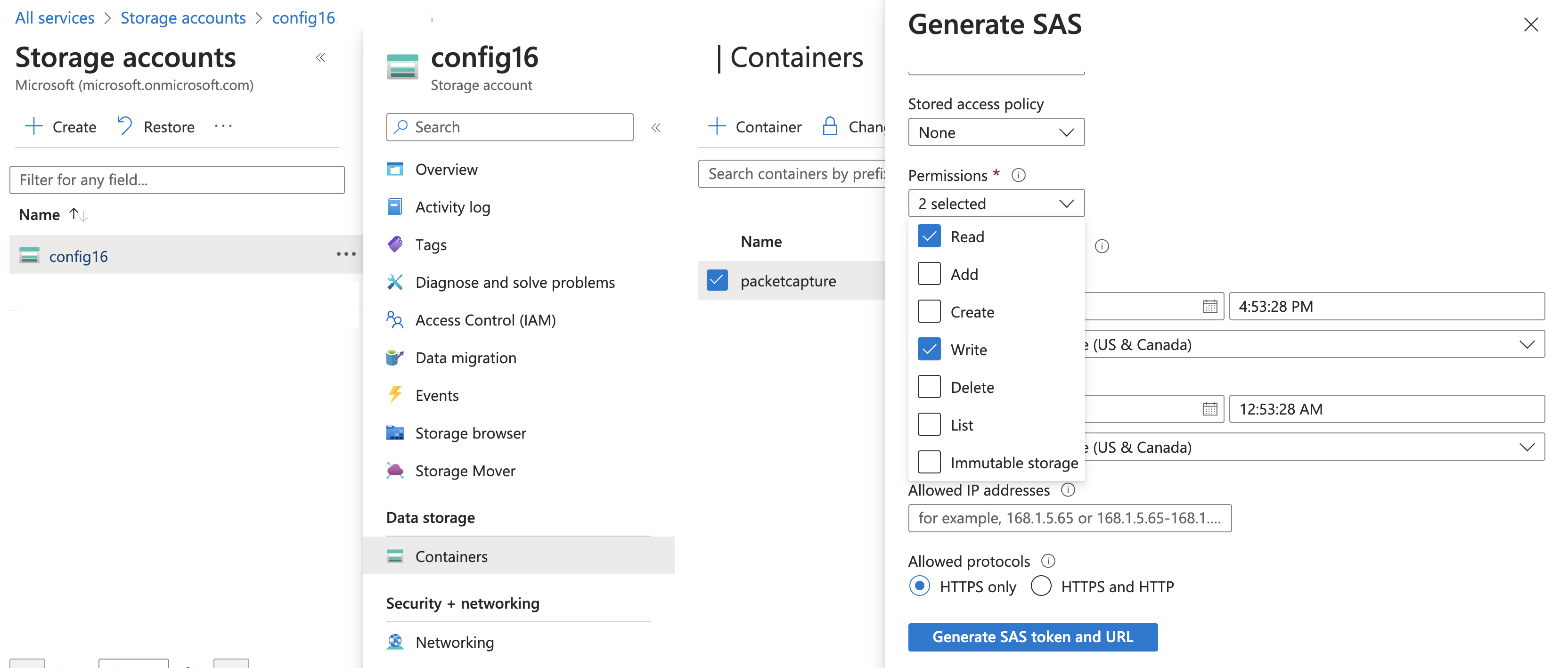
Task: Click Generate SAS token and URL
Action: click(1032, 636)
